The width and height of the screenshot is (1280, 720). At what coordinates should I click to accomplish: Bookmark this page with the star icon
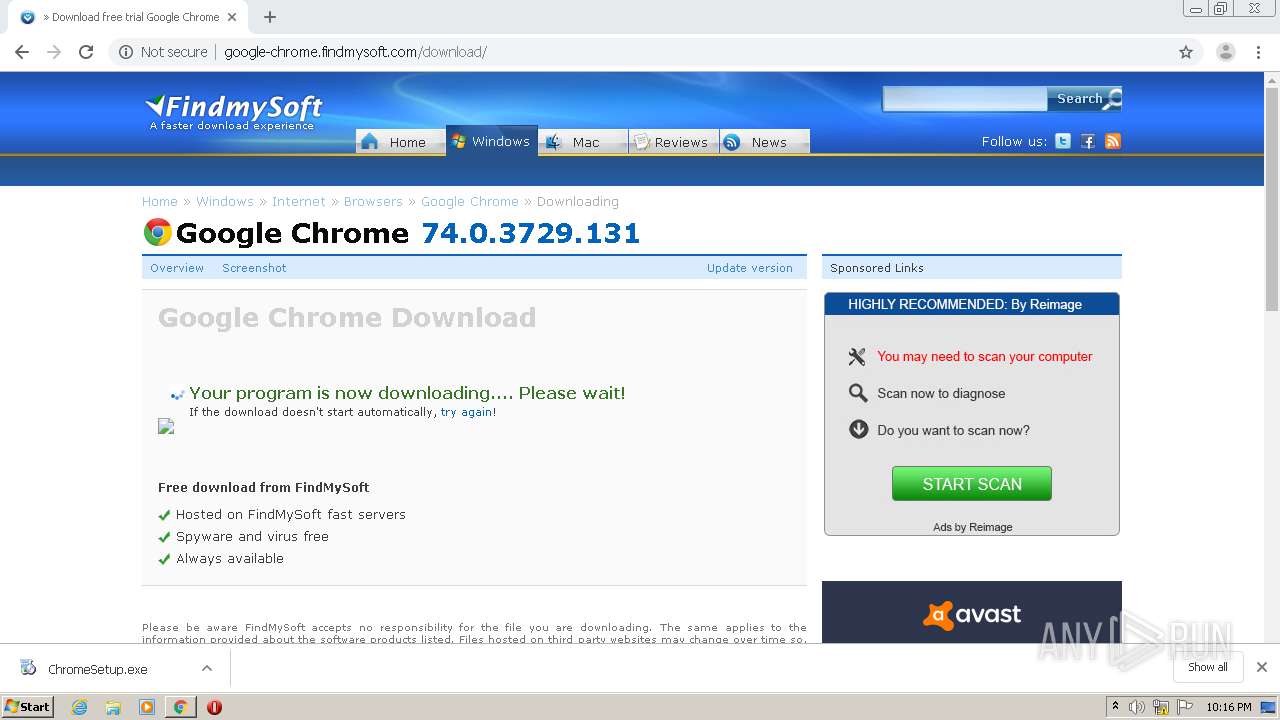click(1186, 52)
